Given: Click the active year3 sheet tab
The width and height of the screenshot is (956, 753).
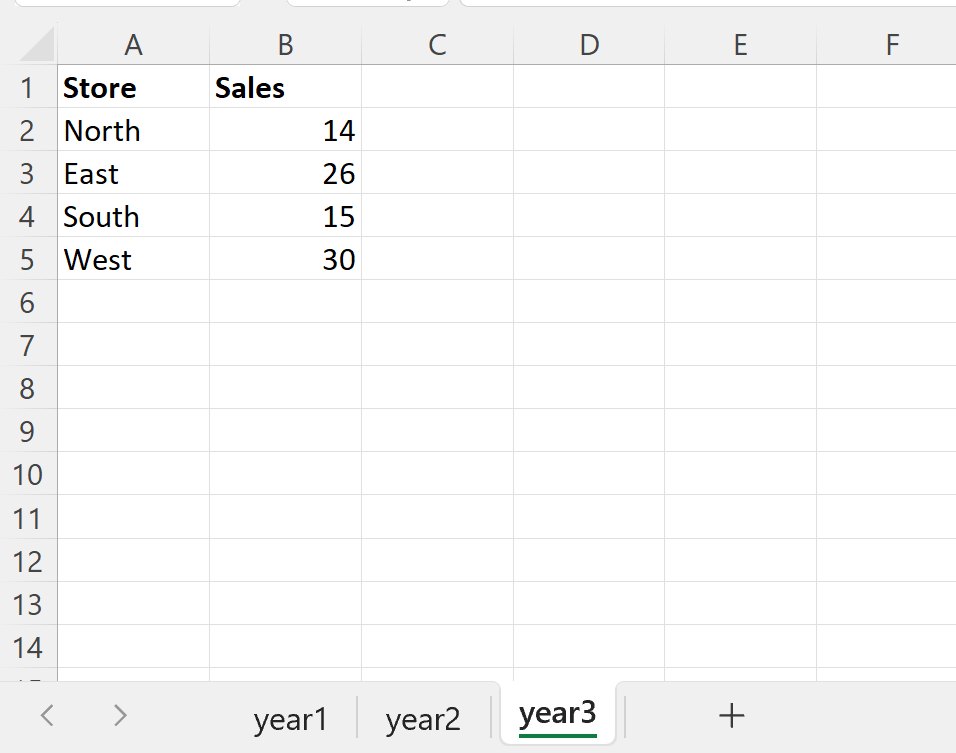Looking at the screenshot, I should 556,714.
